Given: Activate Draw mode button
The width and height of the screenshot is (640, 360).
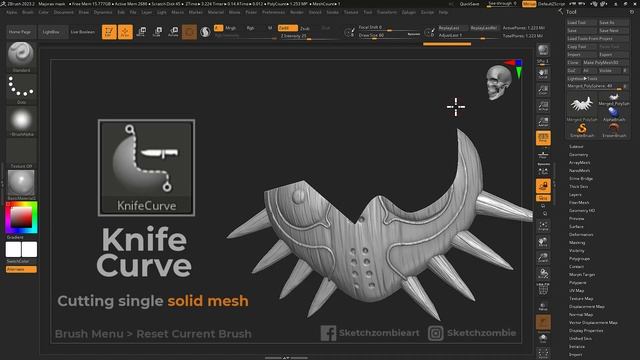Looking at the screenshot, I should tap(125, 32).
